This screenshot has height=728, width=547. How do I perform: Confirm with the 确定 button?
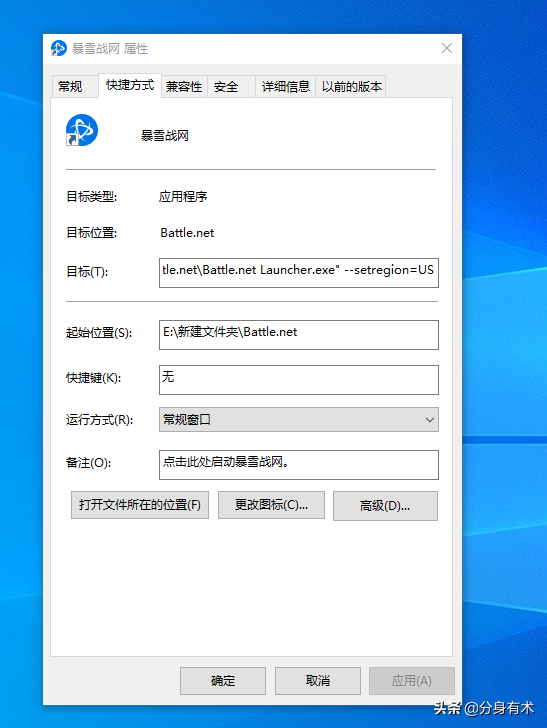point(223,681)
